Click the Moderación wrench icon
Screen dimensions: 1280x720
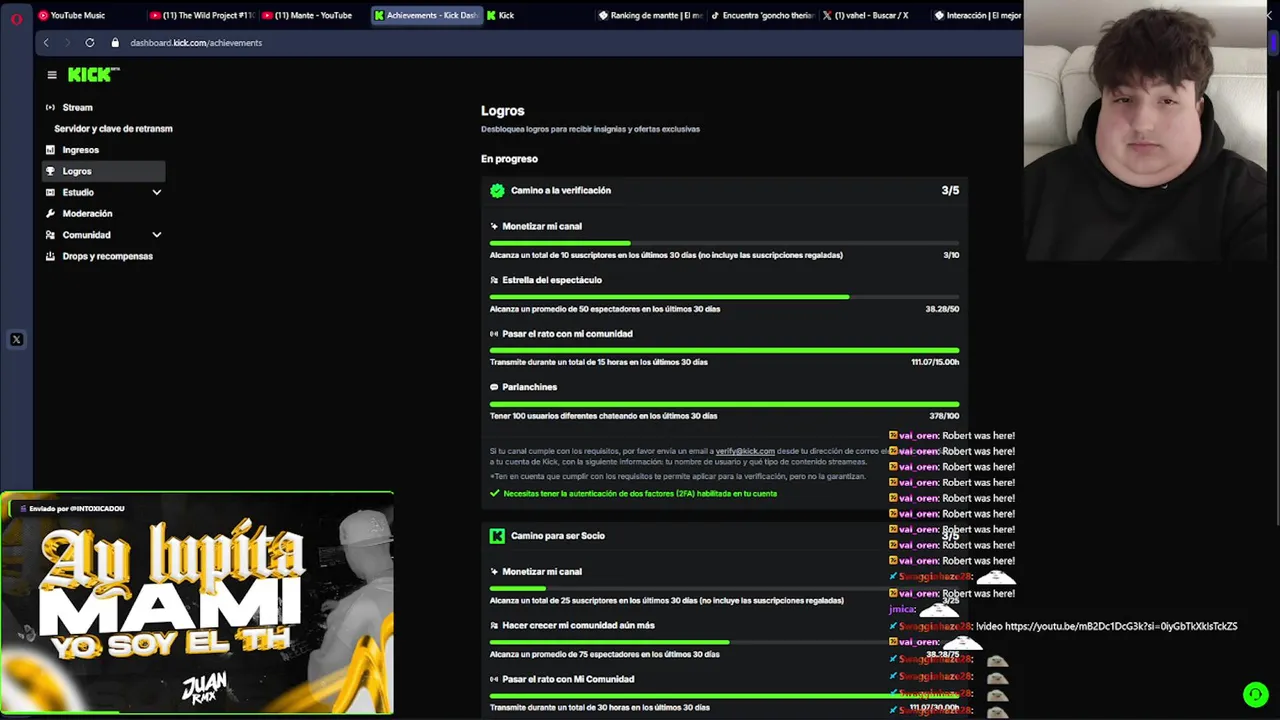[x=50, y=213]
